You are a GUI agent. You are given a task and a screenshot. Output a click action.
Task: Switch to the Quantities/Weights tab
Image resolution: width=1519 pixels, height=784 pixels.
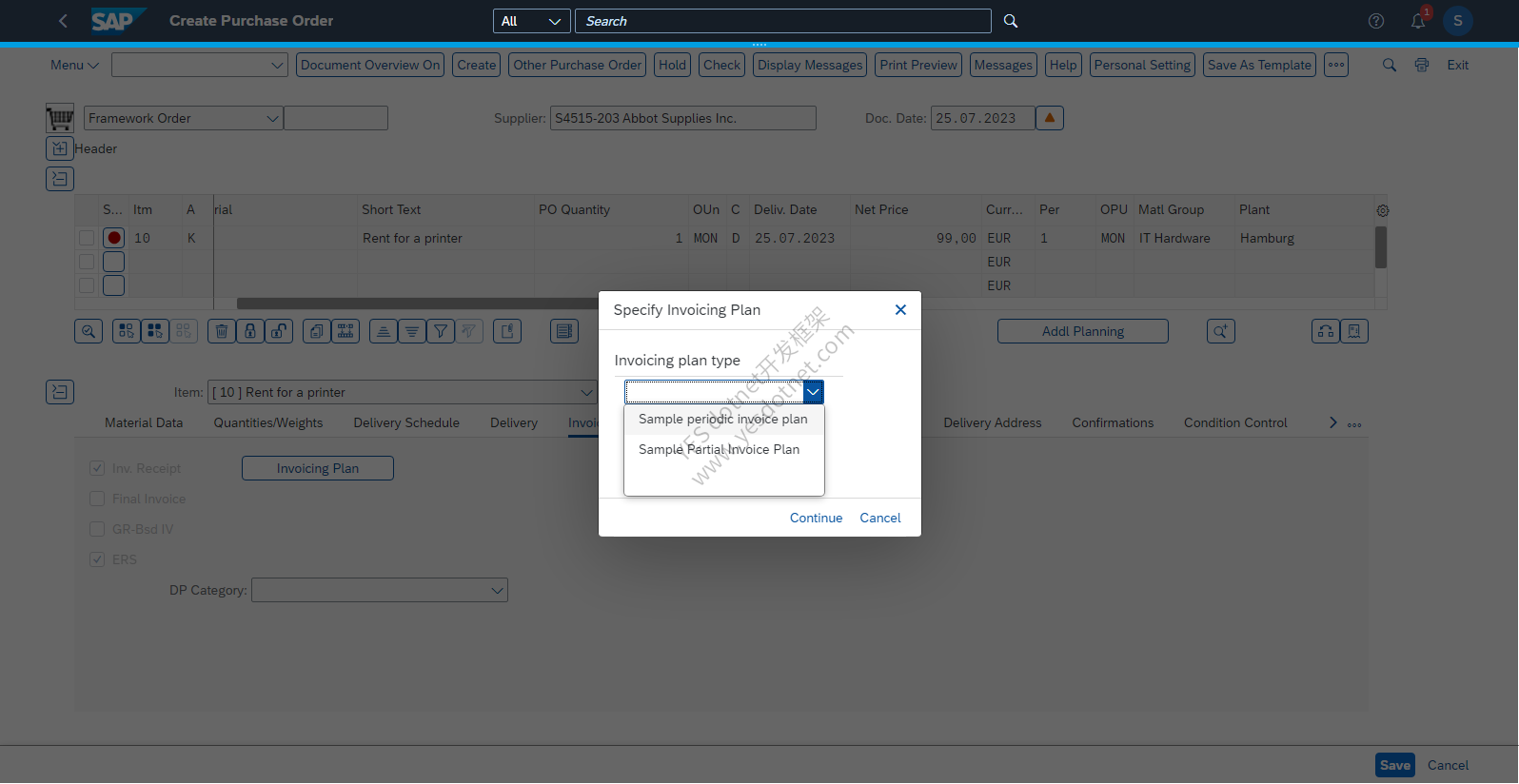coord(268,422)
